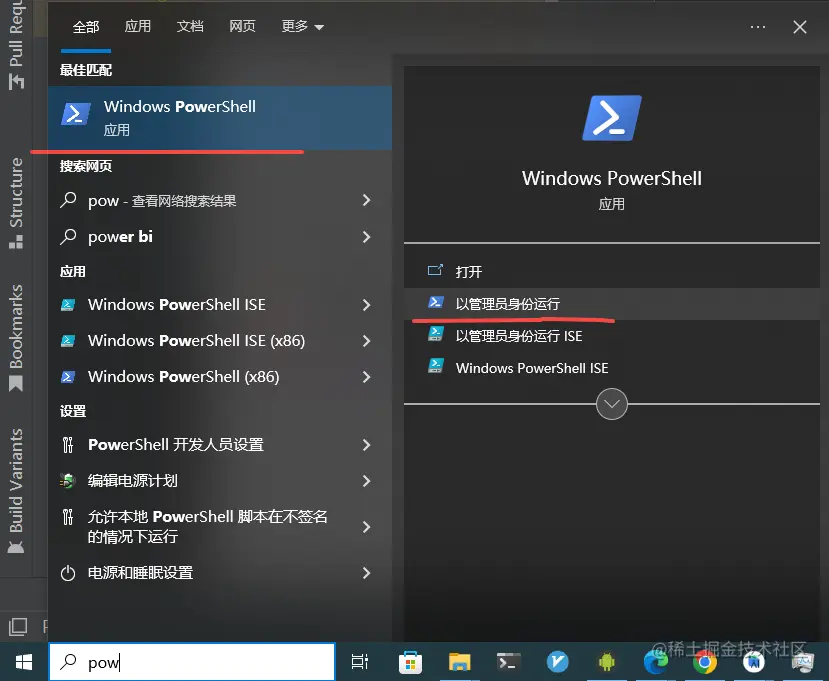Expand arrow for 'power bi' suggestion
The image size is (829, 681).
[x=366, y=237]
